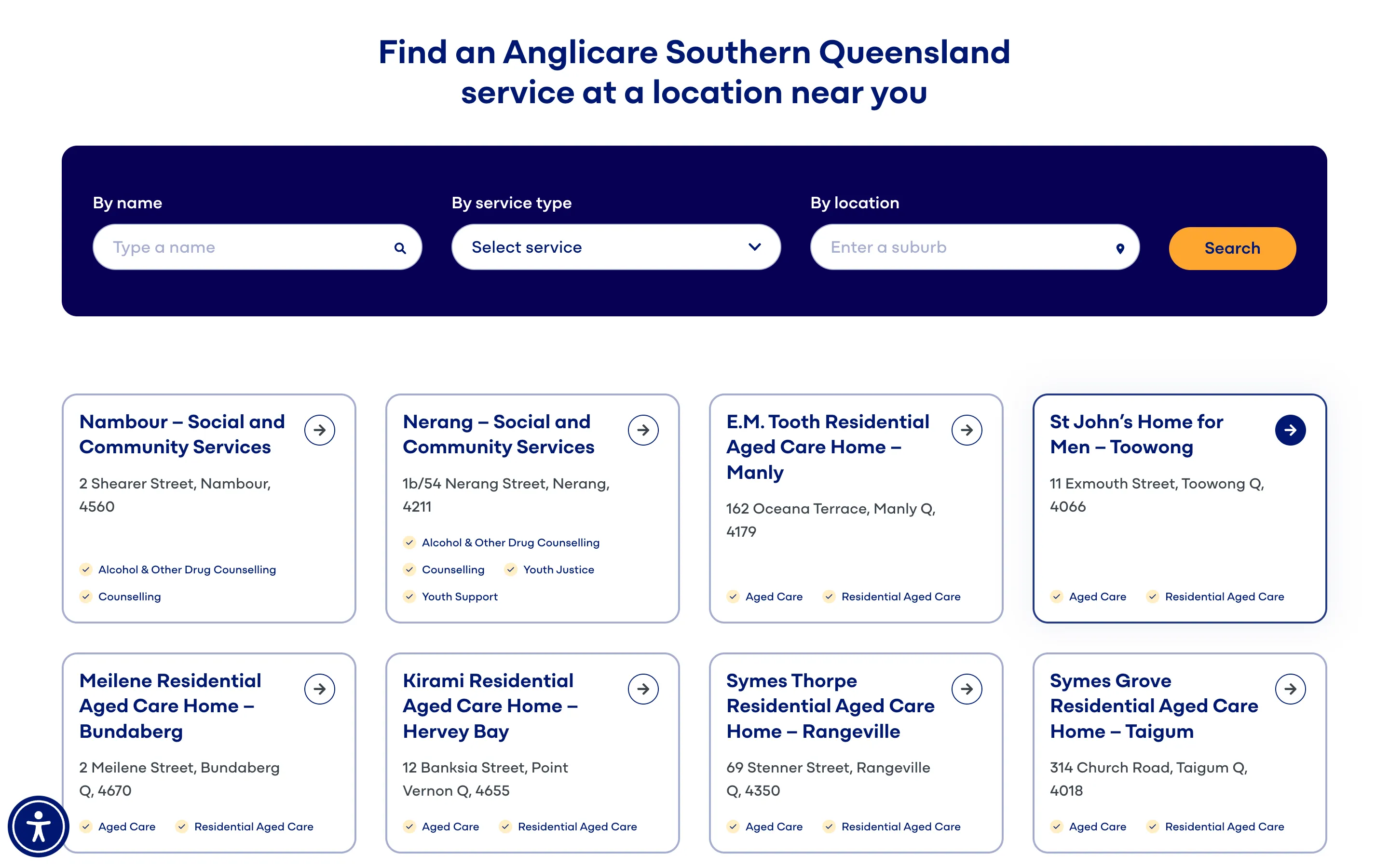This screenshot has width=1389, height=868.
Task: Open Symes Grove Residential Aged Care title
Action: pos(1154,705)
